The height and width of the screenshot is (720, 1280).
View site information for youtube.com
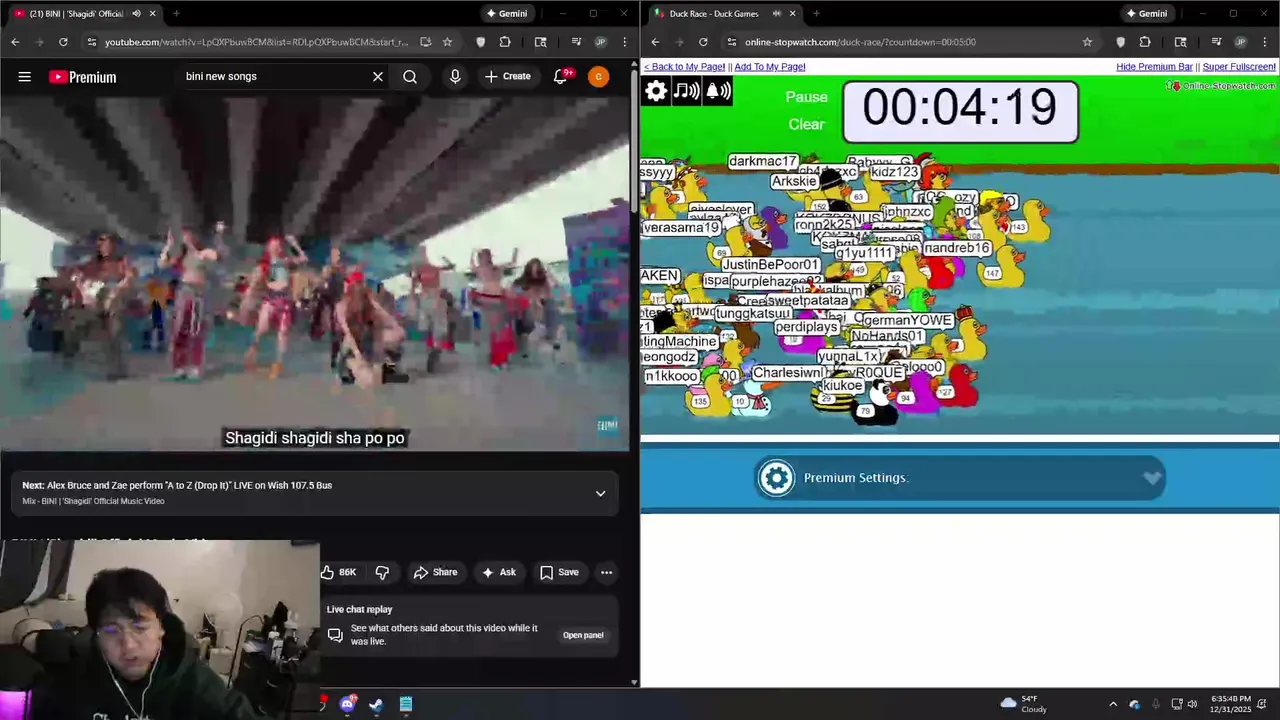pos(92,42)
